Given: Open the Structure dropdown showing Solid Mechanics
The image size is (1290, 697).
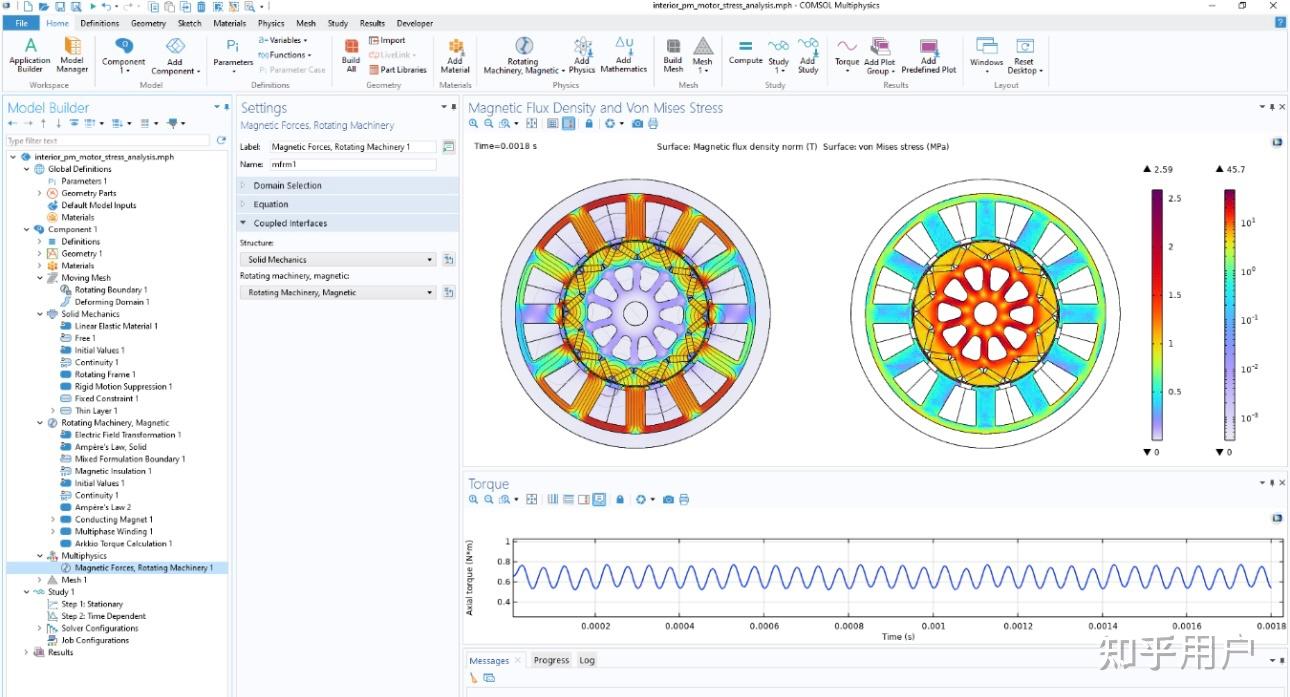Looking at the screenshot, I should click(x=338, y=259).
